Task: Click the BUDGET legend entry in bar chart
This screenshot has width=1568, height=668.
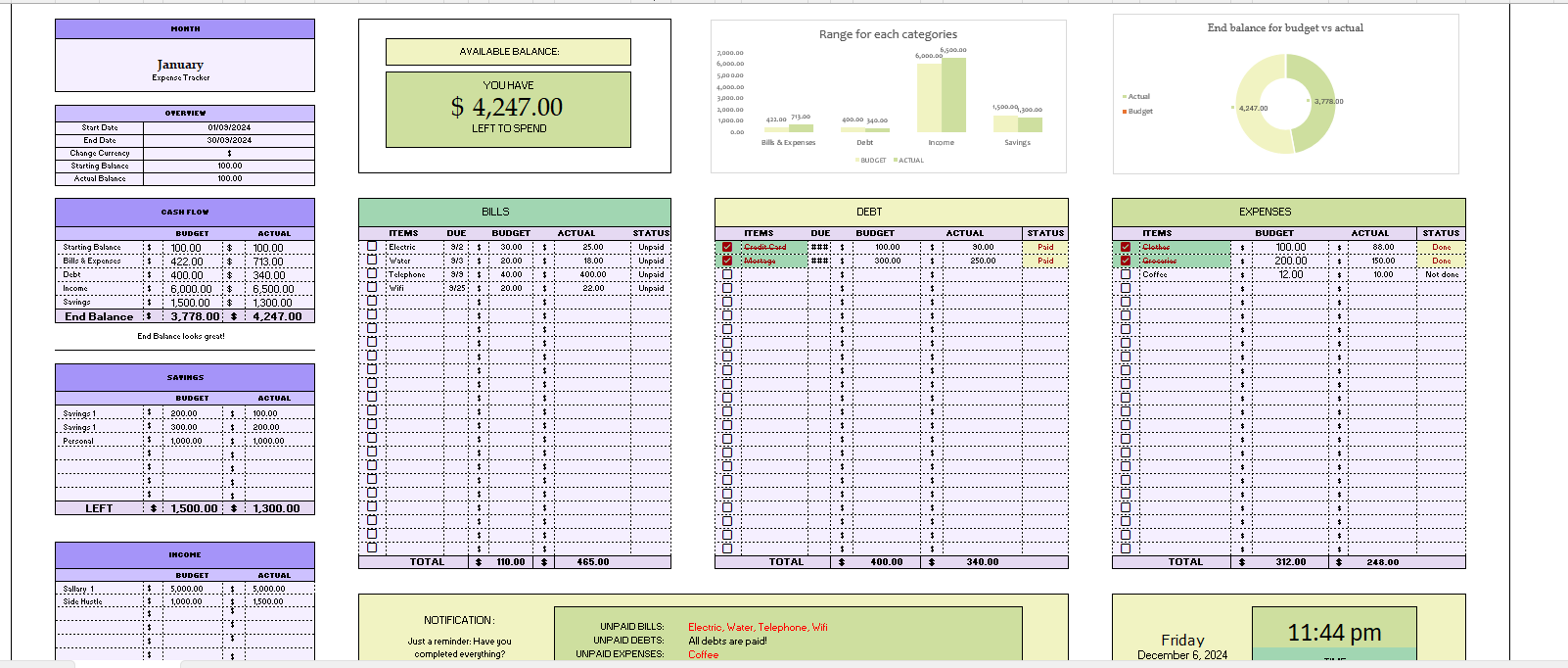Action: (870, 161)
